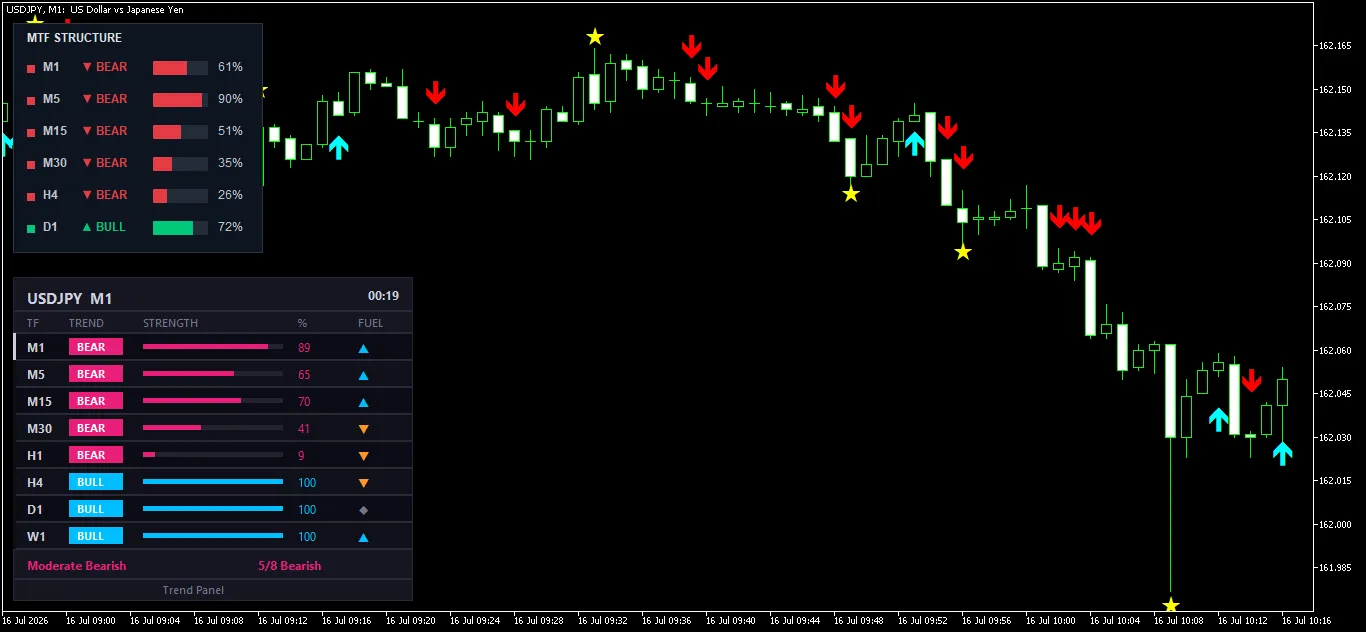Click the W1 row blue up-triangle fuel icon
This screenshot has width=1366, height=632.
coord(364,538)
